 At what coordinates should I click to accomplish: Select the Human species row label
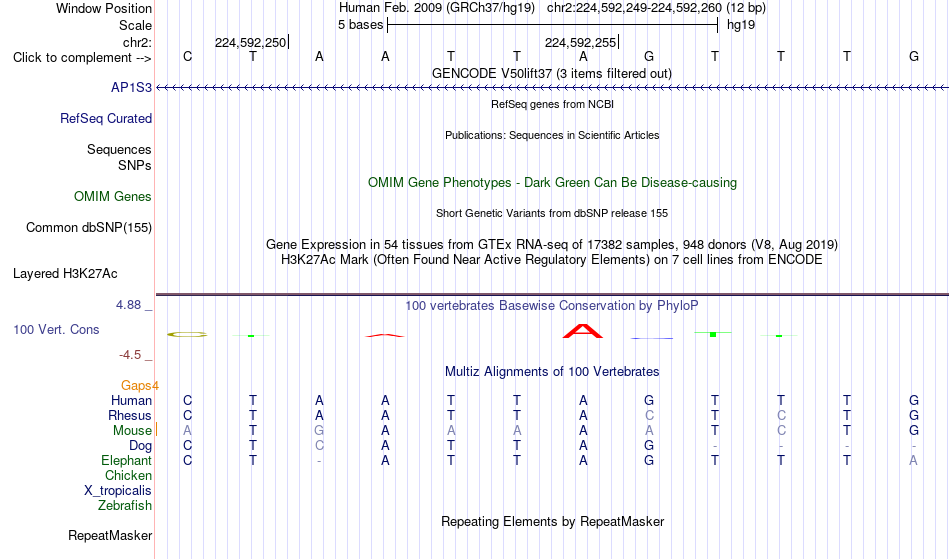point(131,400)
